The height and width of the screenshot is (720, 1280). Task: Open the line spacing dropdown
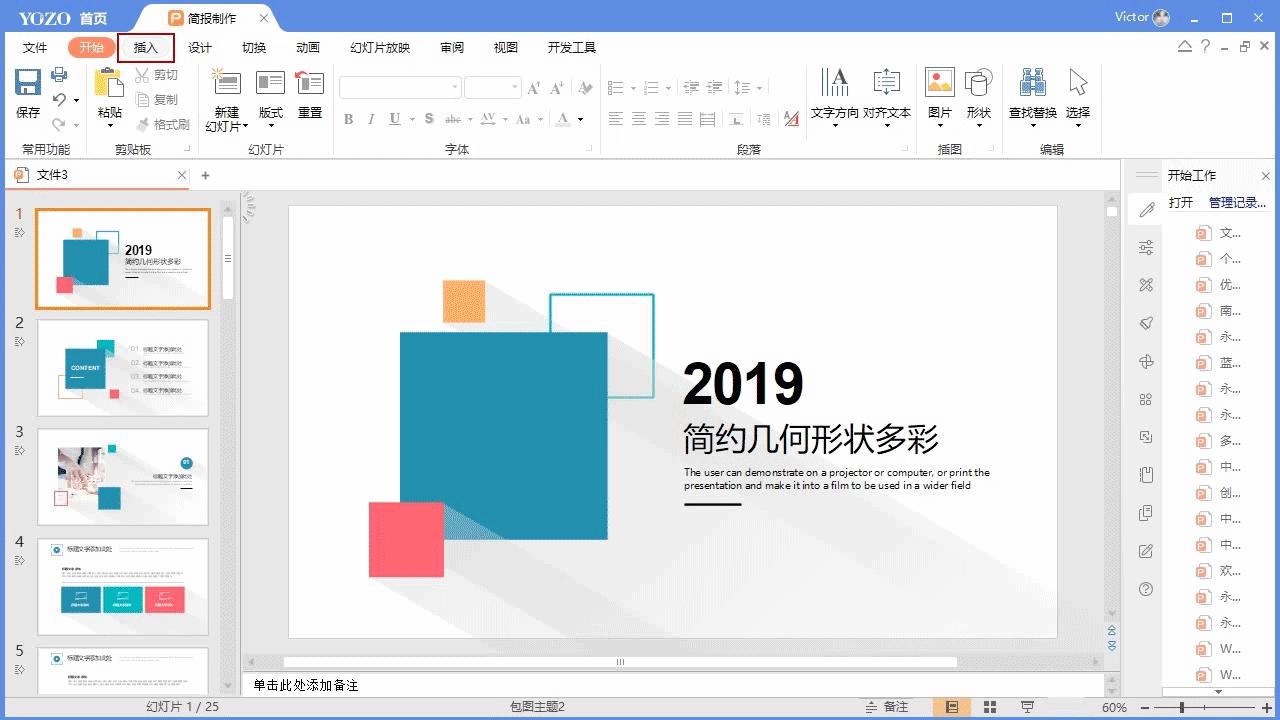(759, 87)
